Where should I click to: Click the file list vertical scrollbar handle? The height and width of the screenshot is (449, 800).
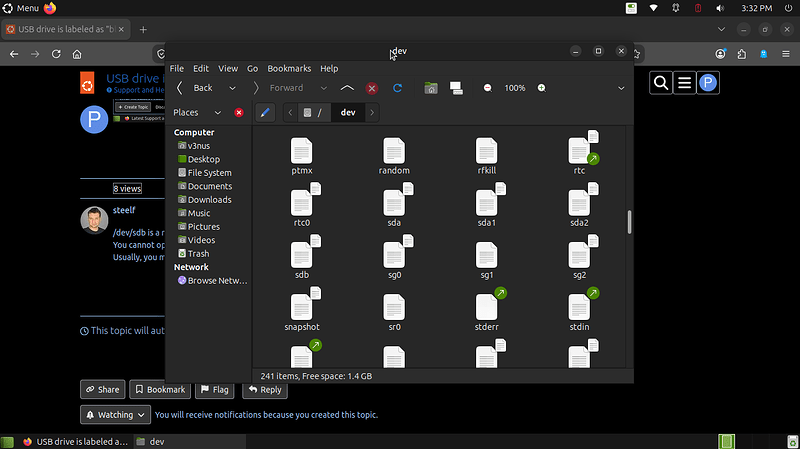[x=630, y=222]
